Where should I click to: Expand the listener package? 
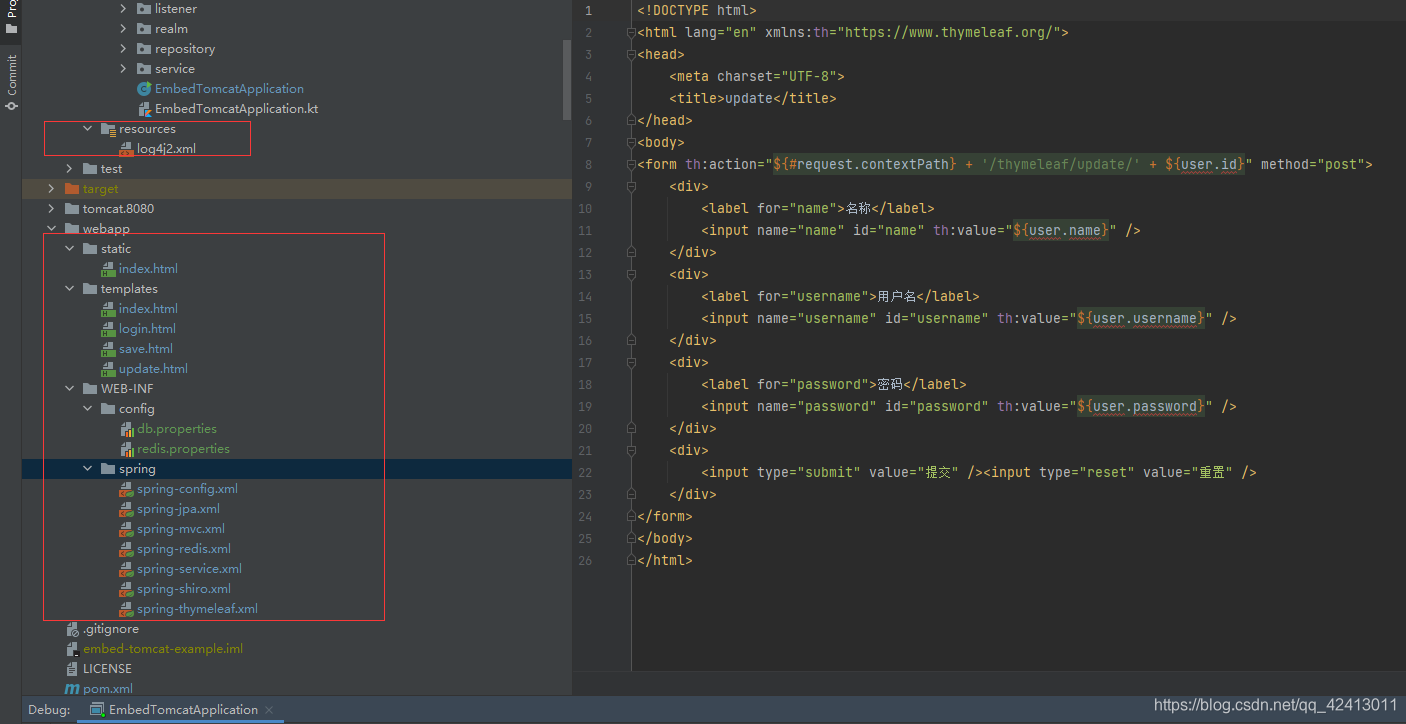pos(124,9)
